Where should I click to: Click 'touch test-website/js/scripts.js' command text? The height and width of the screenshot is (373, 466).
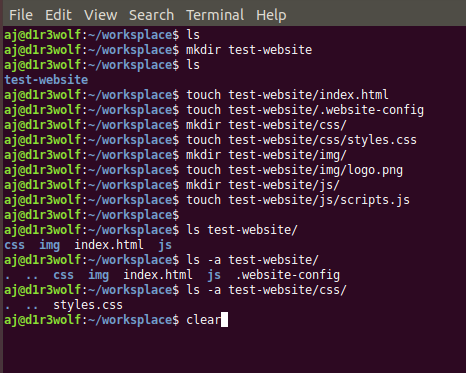click(298, 200)
